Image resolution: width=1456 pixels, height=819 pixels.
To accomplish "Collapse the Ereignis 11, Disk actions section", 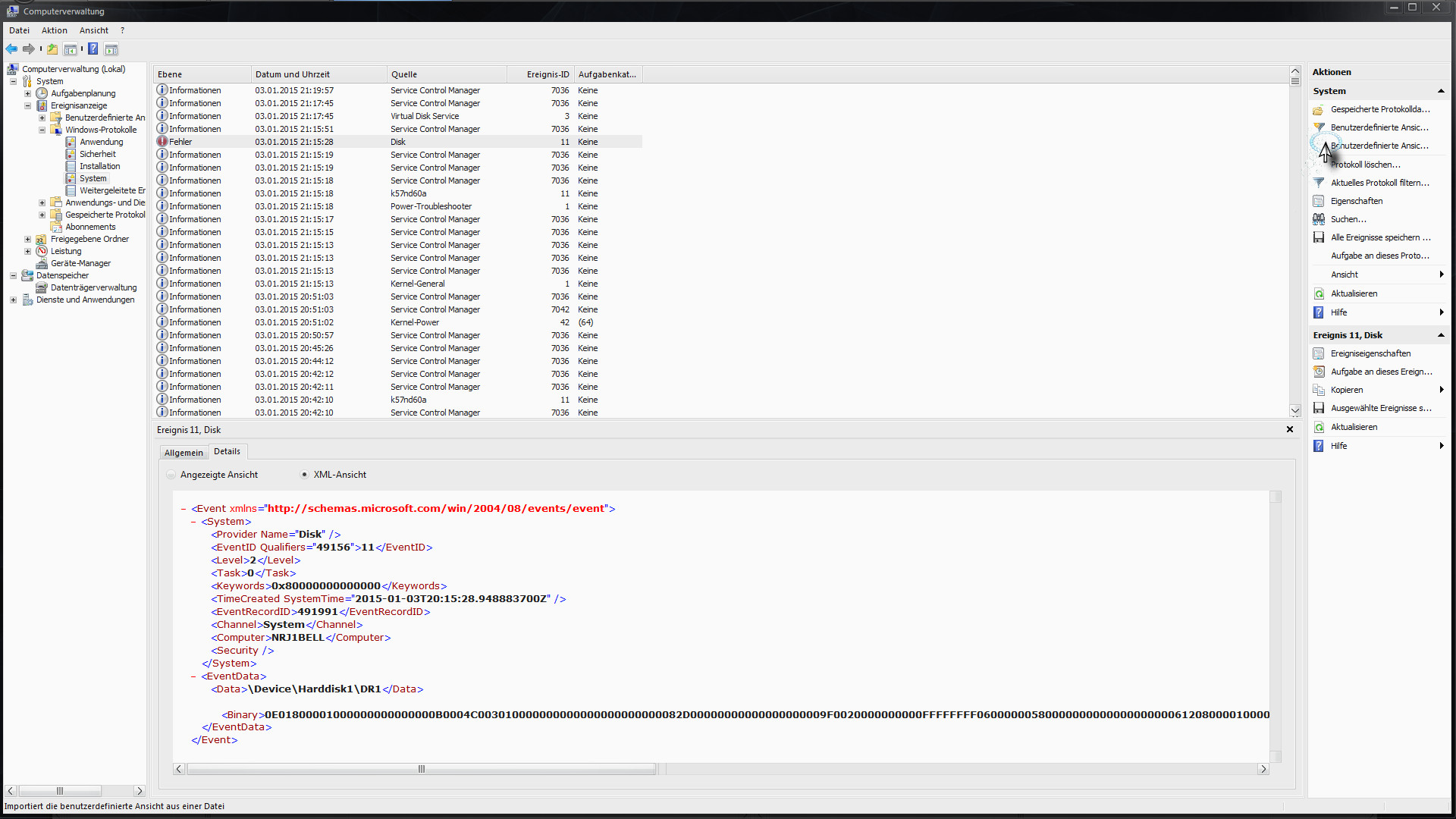I will click(1441, 335).
